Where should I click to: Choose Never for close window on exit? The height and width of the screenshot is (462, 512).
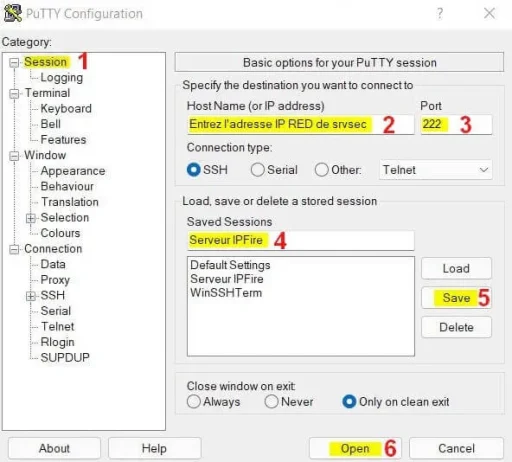(x=271, y=401)
